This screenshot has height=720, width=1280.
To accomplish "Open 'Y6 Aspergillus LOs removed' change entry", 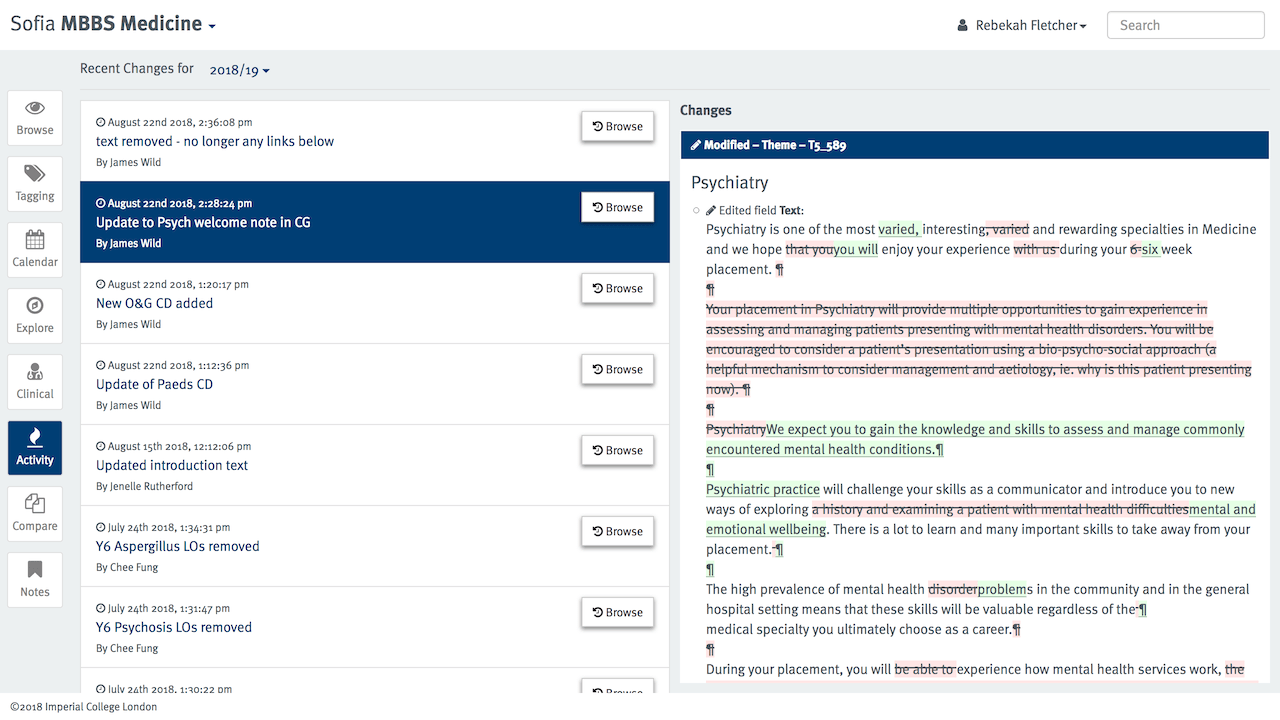I will (x=177, y=547).
